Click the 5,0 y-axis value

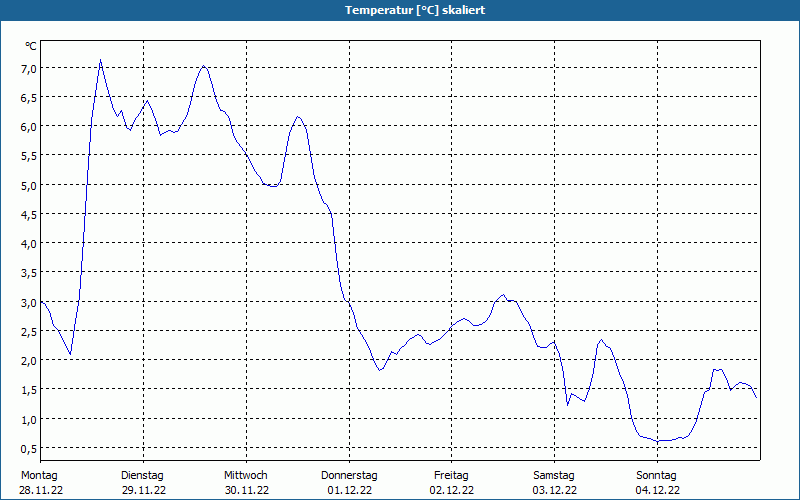coord(28,186)
